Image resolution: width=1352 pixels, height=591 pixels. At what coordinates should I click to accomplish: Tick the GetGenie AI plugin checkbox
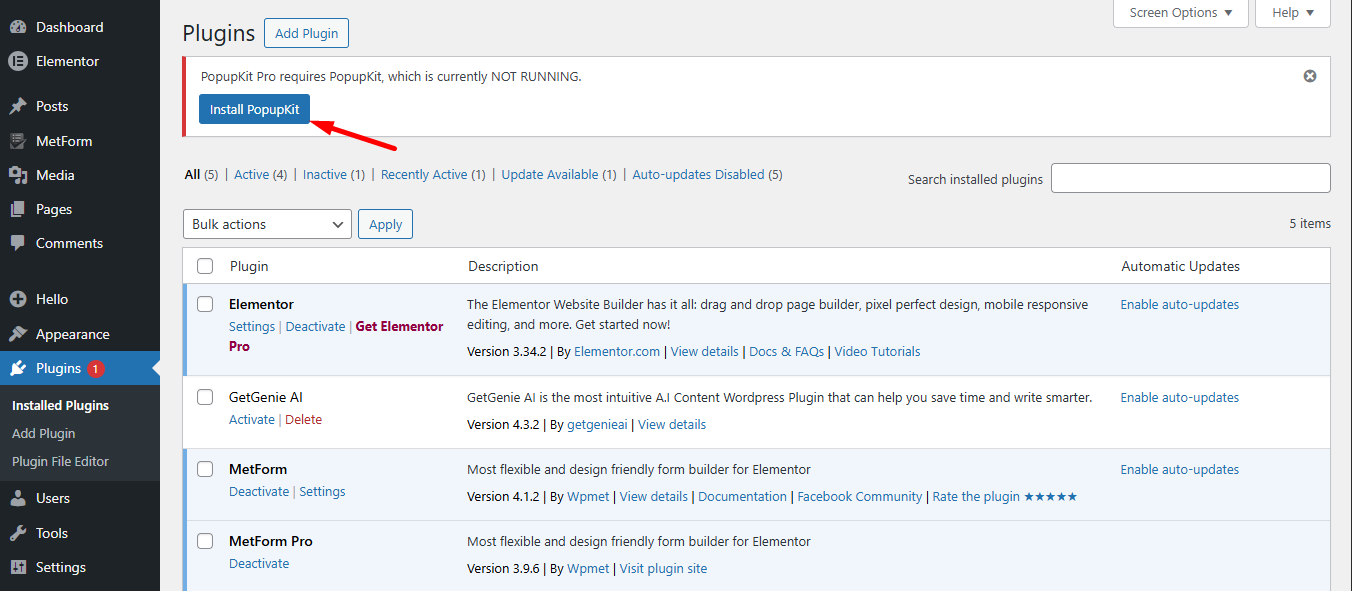205,397
